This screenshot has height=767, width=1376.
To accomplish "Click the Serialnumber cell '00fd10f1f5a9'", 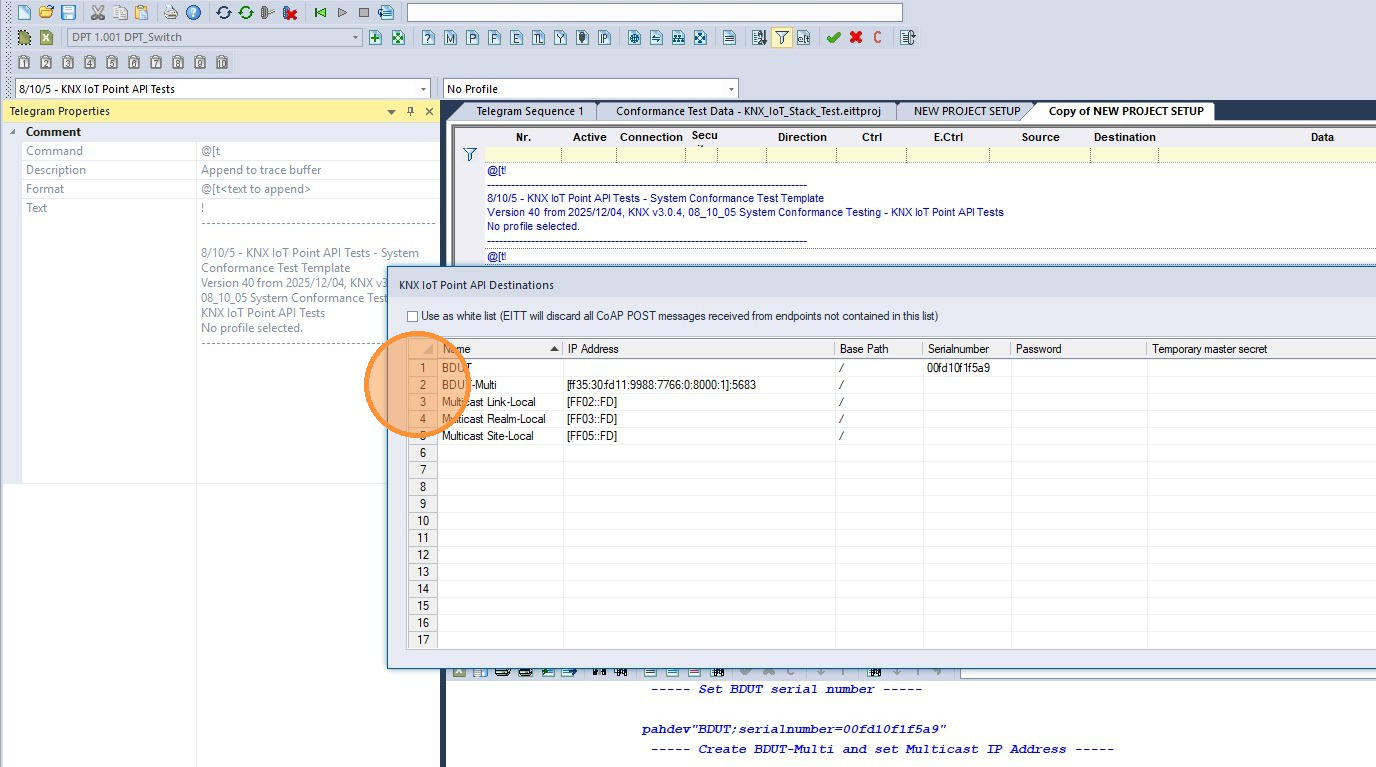I will coord(966,368).
